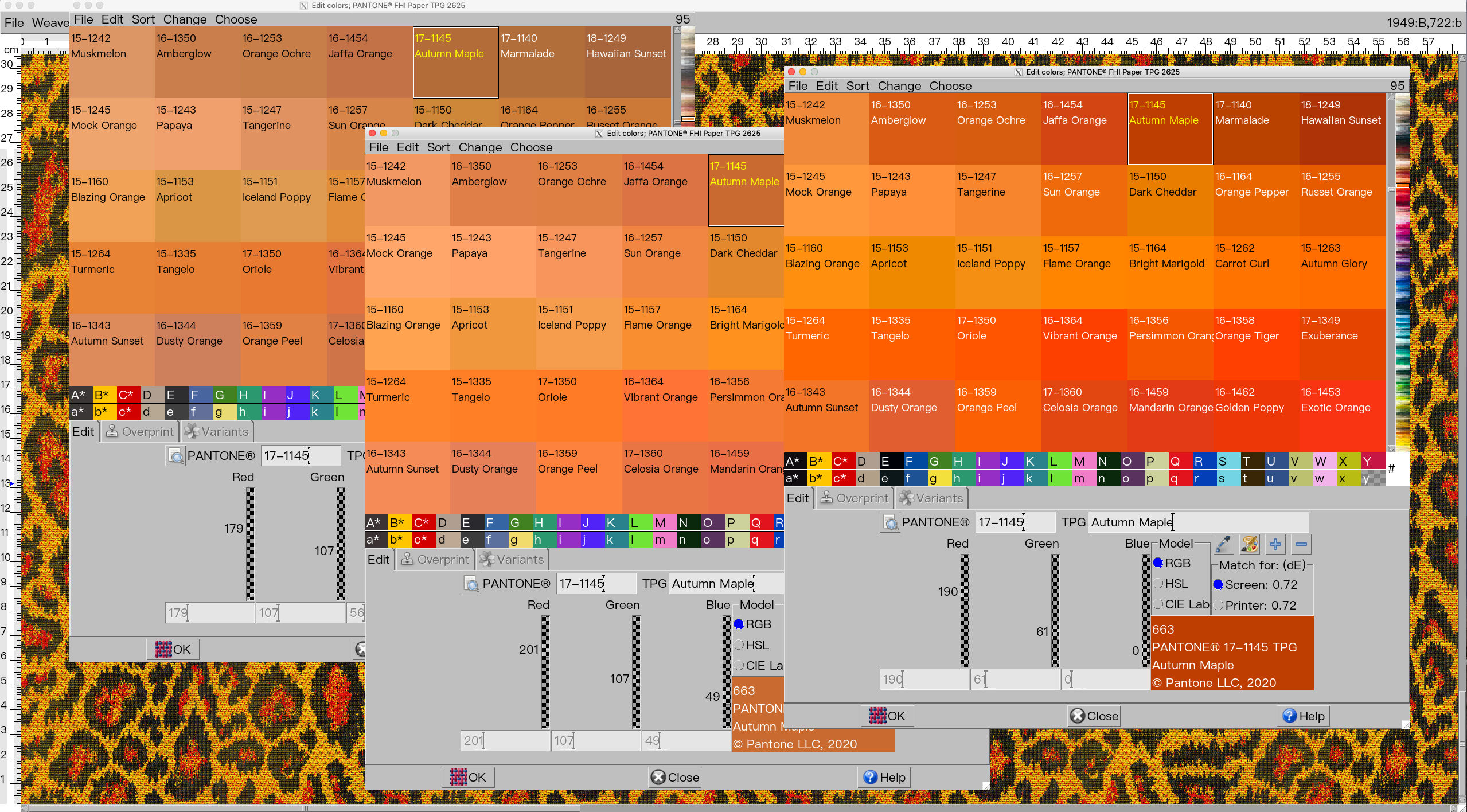This screenshot has width=1467, height=812.
Task: Open the Weave menu in main window
Action: tap(50, 23)
